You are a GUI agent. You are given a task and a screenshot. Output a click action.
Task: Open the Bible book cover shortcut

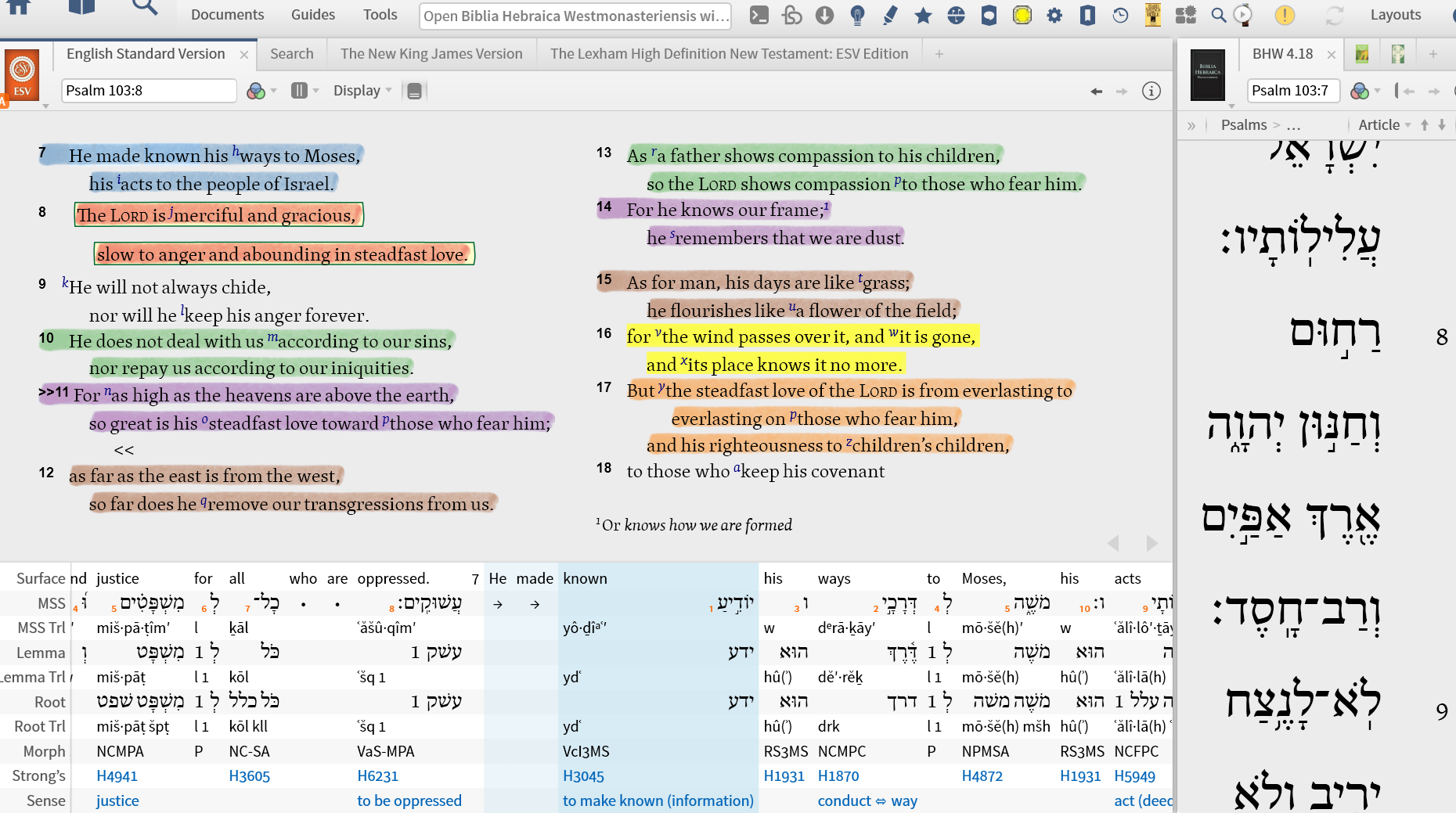tap(1152, 15)
